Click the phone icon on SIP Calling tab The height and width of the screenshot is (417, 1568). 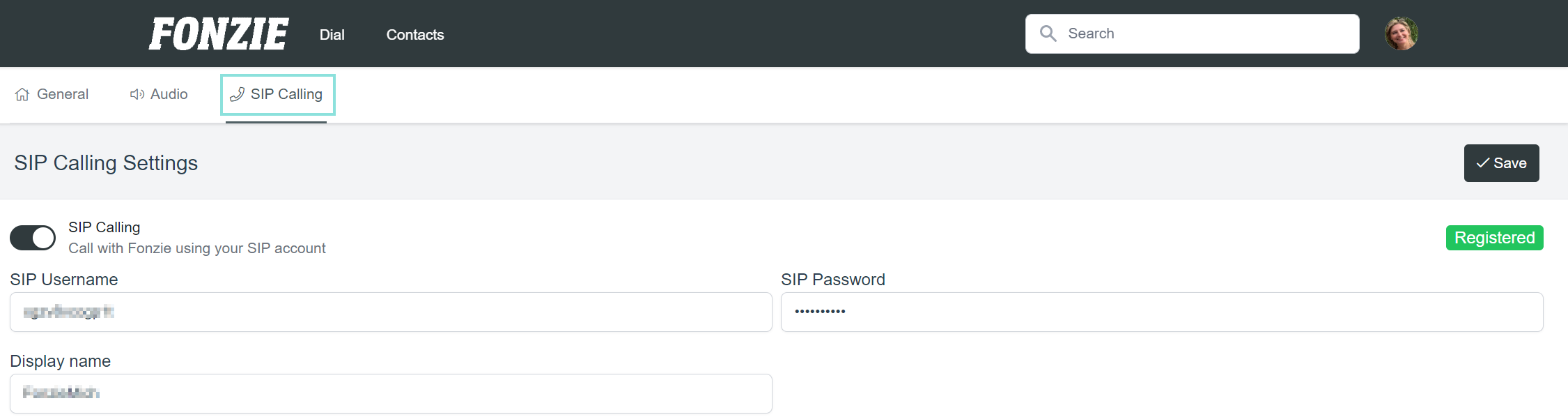[x=237, y=94]
